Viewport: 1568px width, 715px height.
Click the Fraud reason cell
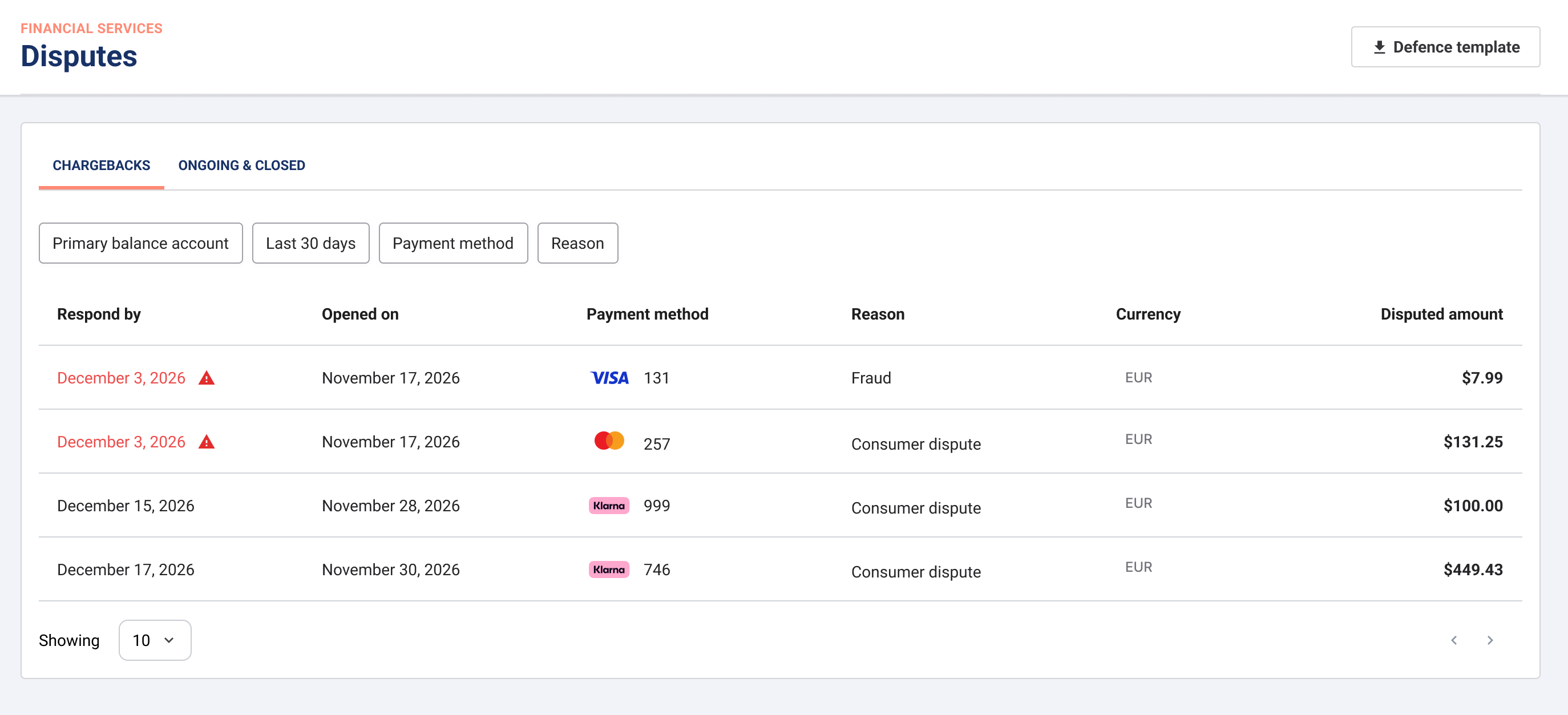pyautogui.click(x=870, y=378)
